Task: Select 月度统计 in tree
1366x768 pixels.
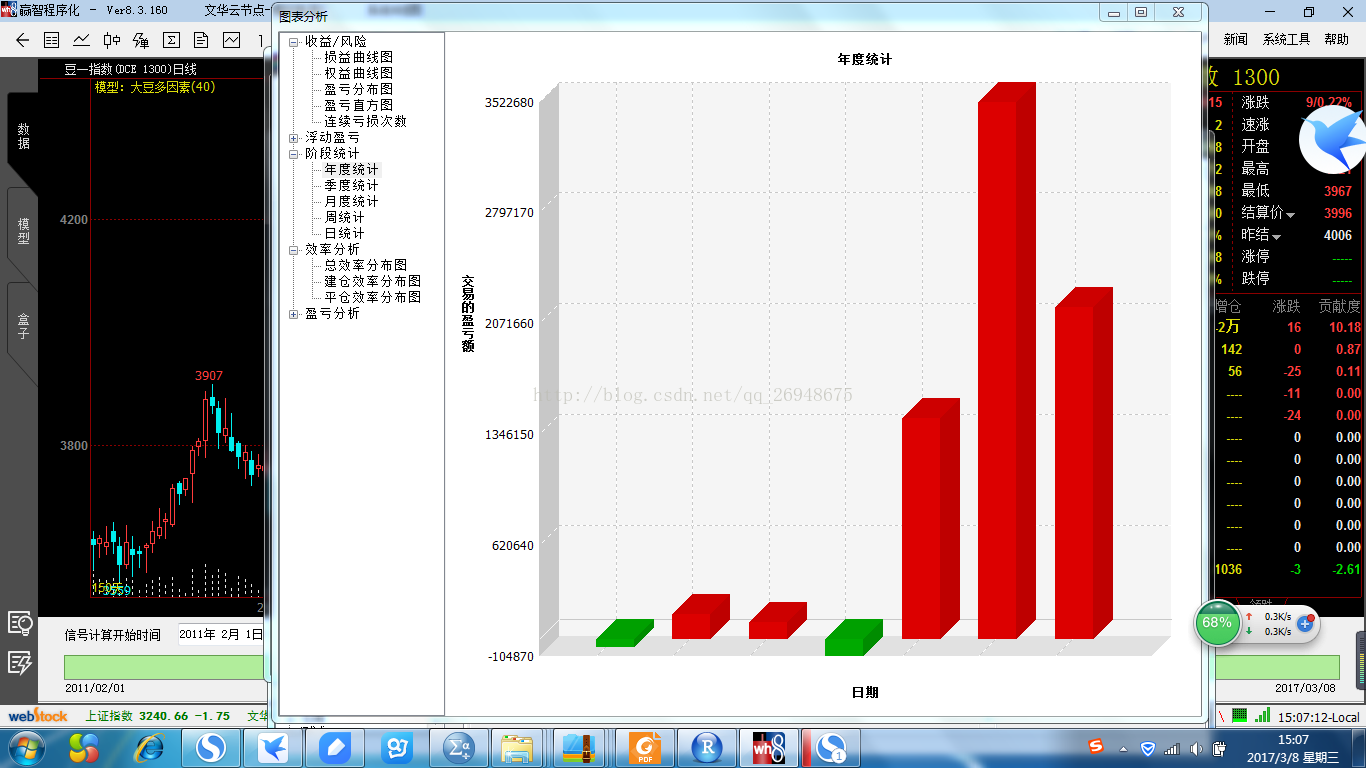Action: click(351, 201)
